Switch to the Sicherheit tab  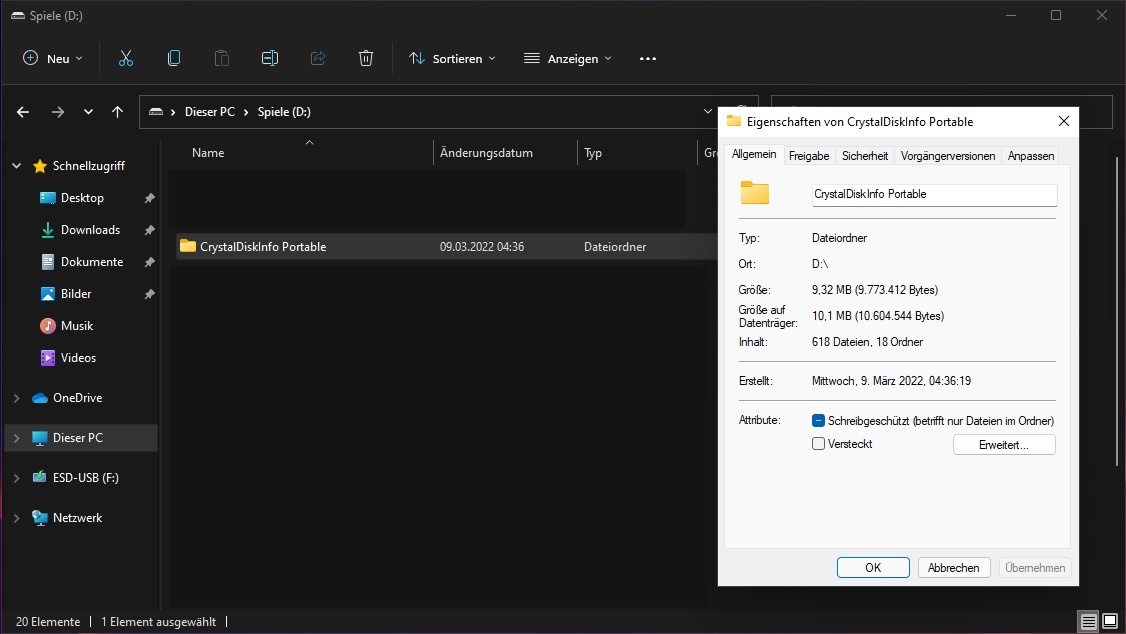pos(865,156)
